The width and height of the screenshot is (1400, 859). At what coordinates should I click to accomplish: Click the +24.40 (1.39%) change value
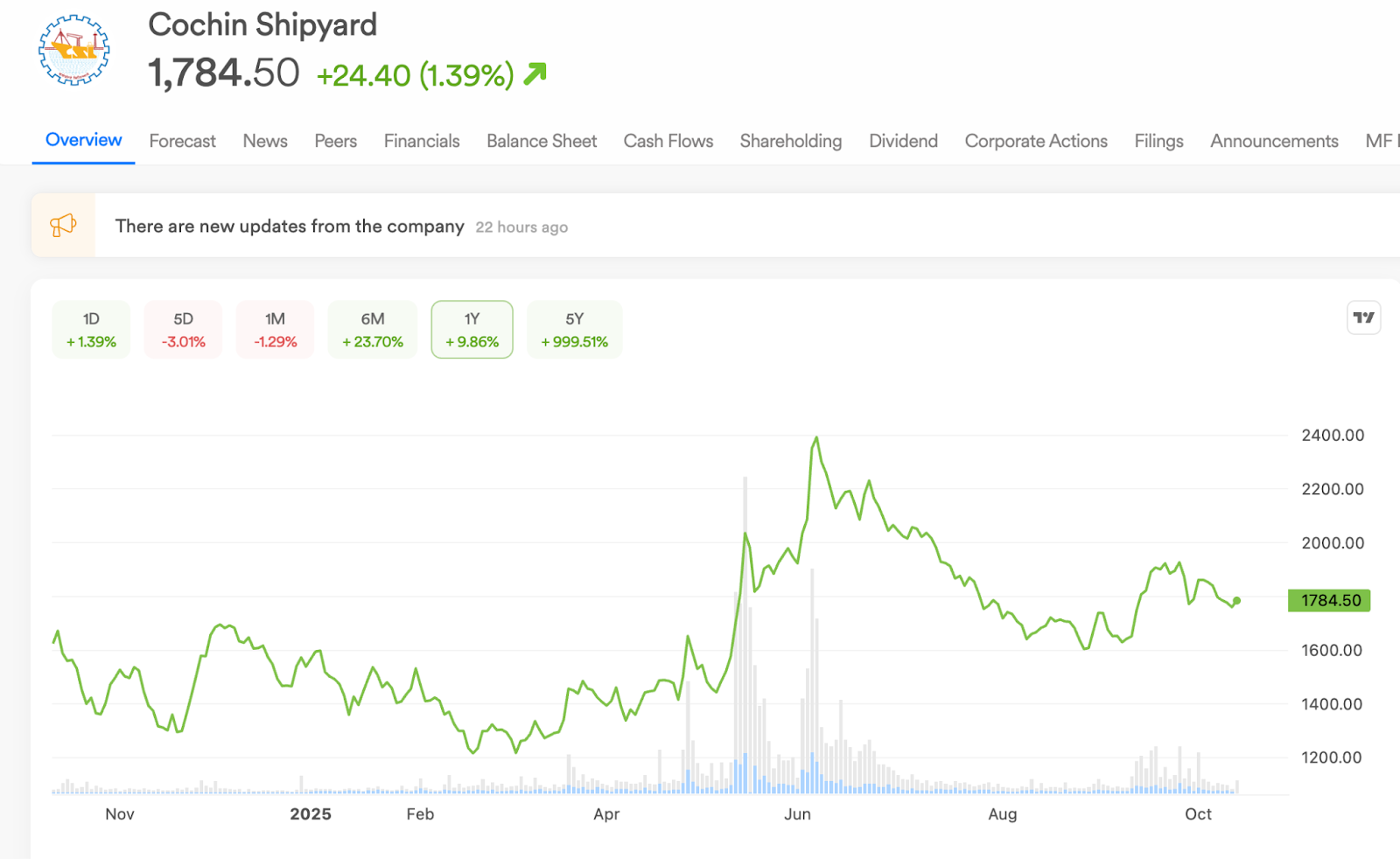point(415,75)
